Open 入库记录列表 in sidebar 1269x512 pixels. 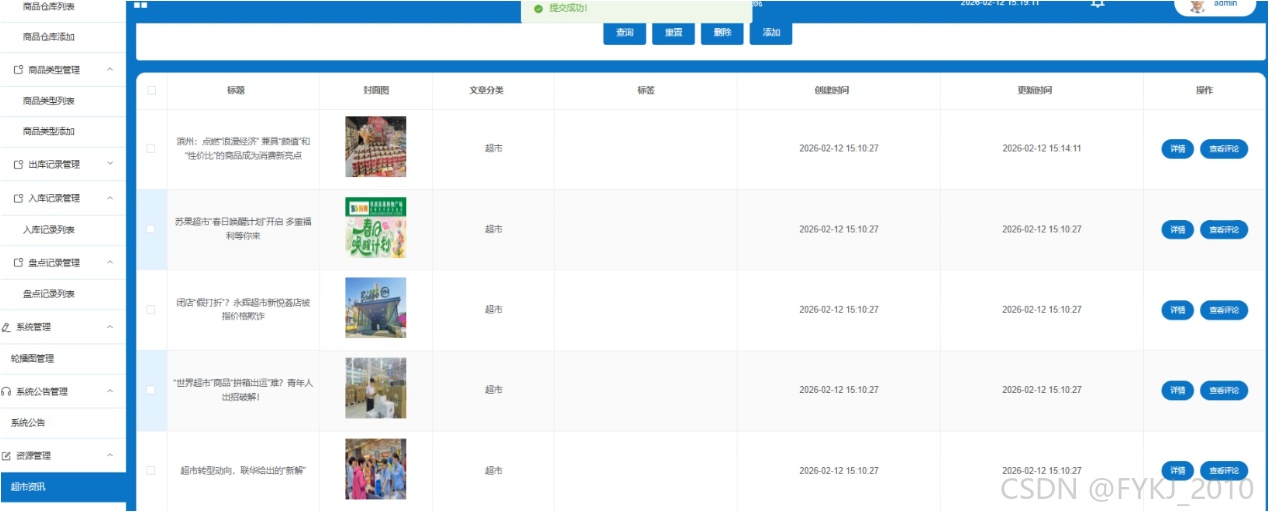click(63, 230)
